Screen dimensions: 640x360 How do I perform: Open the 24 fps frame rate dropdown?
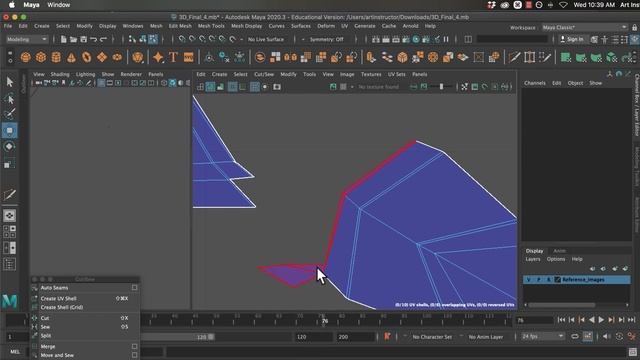[x=542, y=337]
